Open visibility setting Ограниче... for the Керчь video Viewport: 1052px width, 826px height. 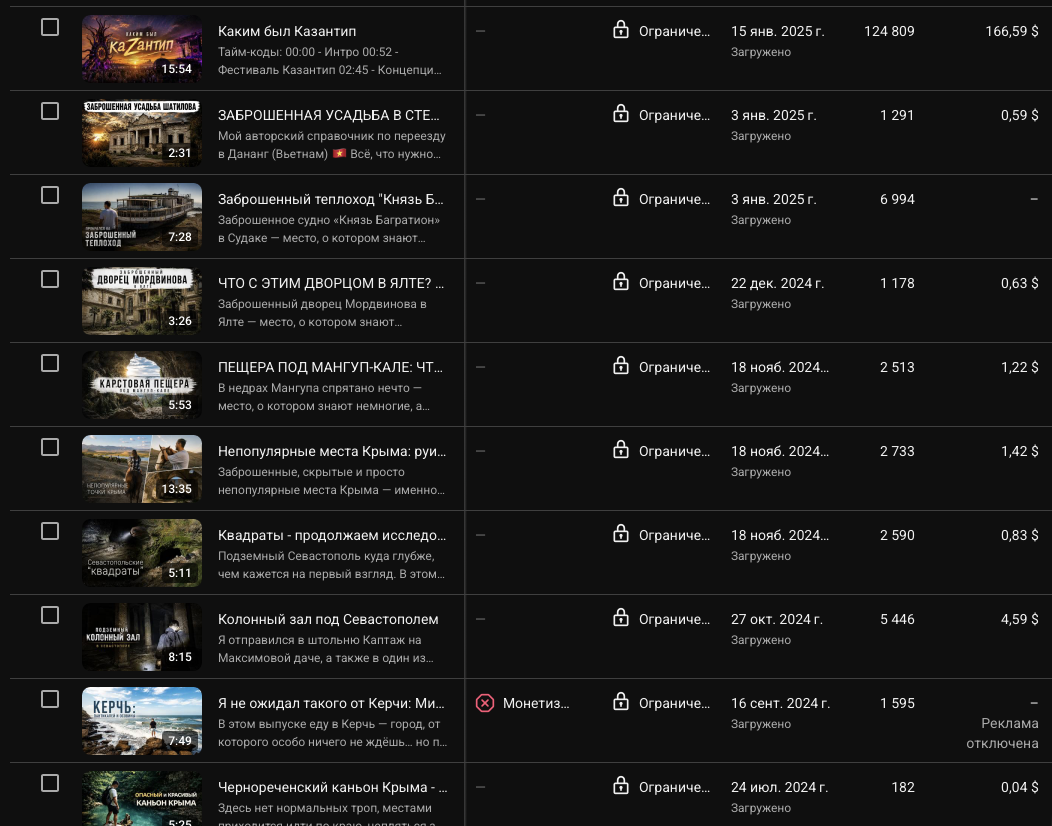coord(674,703)
